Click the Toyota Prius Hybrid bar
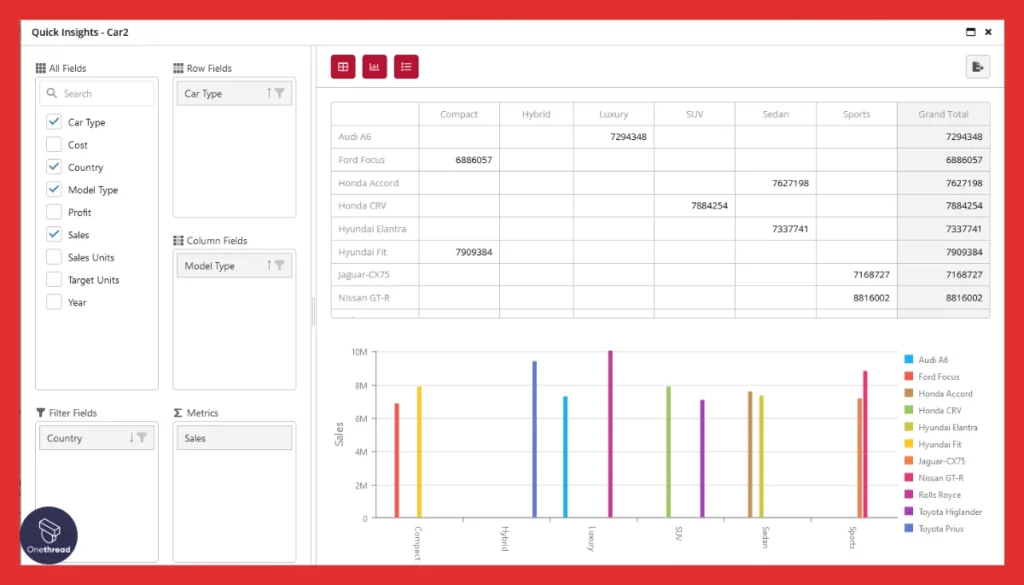The image size is (1024, 585). point(534,439)
